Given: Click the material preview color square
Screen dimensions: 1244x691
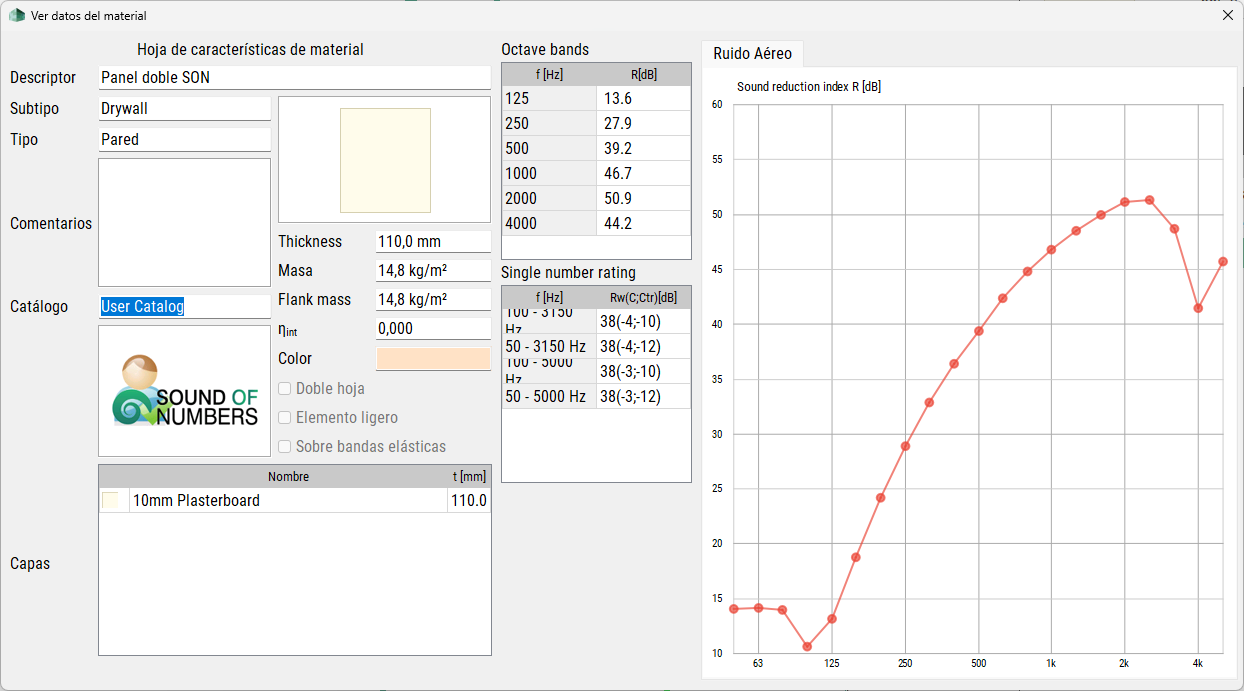Looking at the screenshot, I should coord(385,160).
